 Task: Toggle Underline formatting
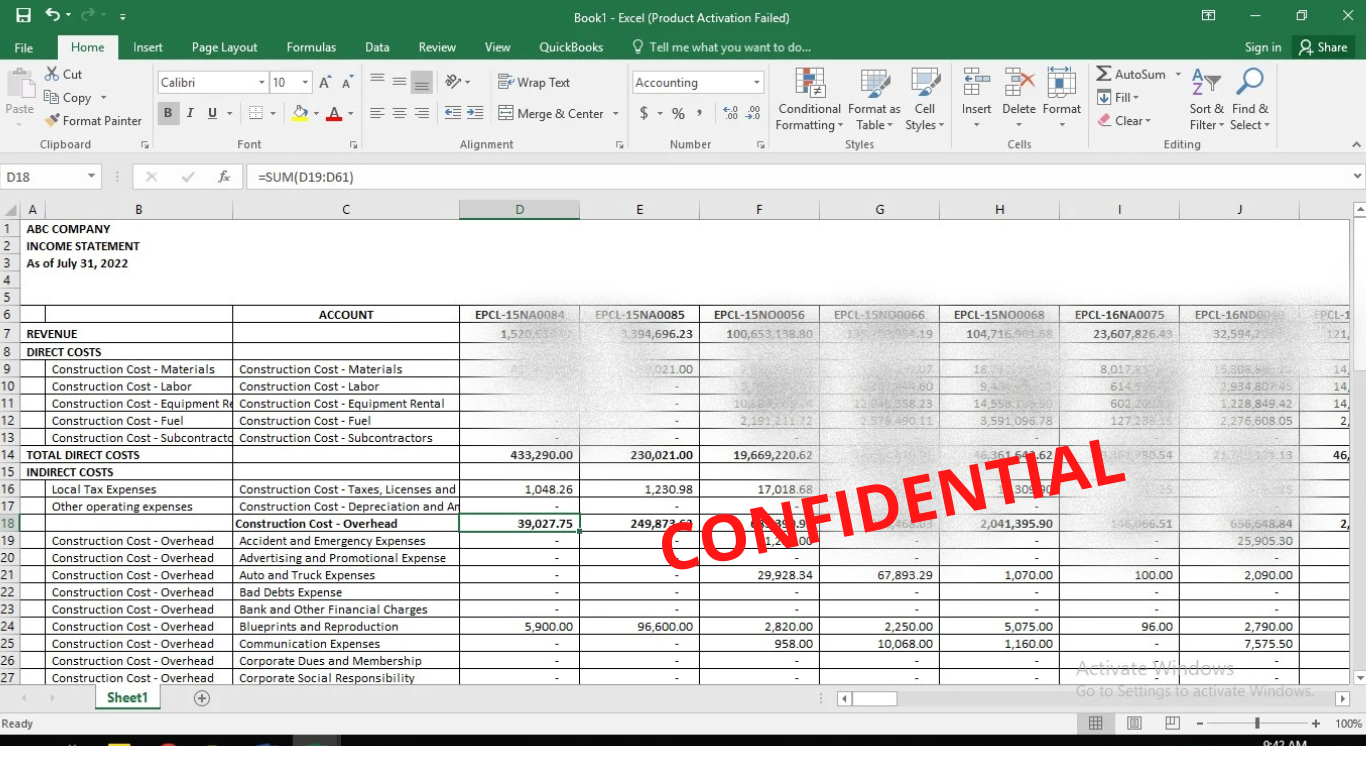[212, 113]
